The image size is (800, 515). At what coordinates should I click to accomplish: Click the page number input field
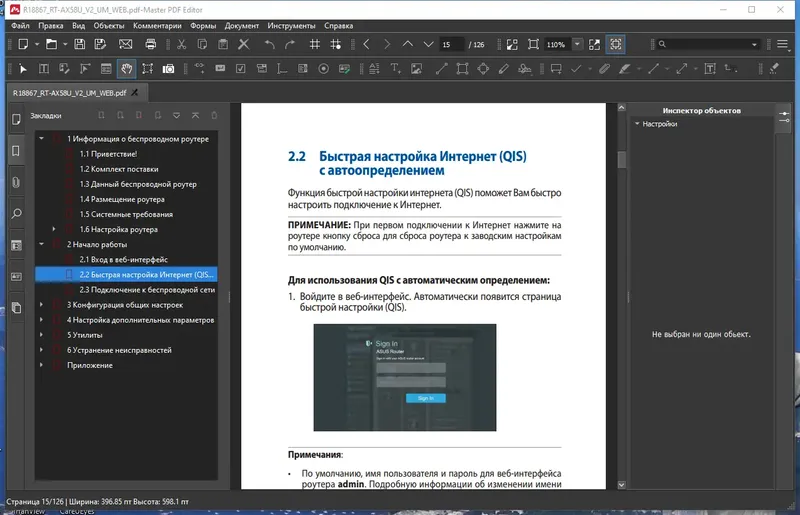452,44
